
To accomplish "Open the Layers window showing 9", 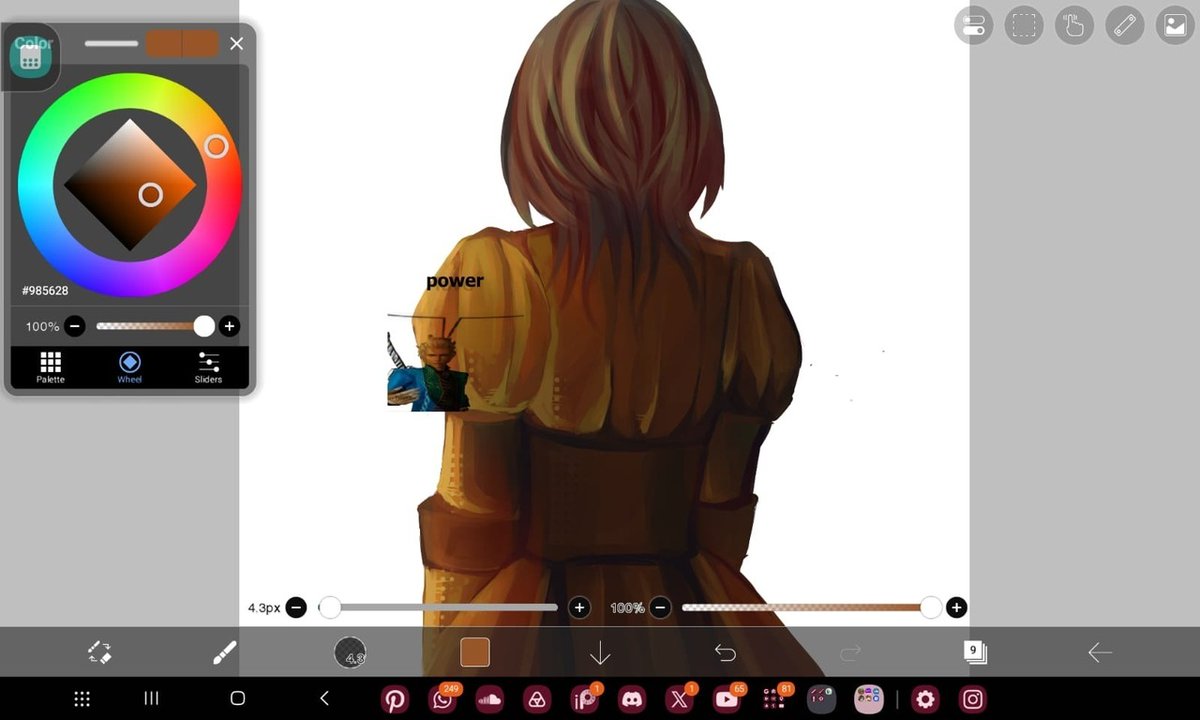I will pos(975,652).
